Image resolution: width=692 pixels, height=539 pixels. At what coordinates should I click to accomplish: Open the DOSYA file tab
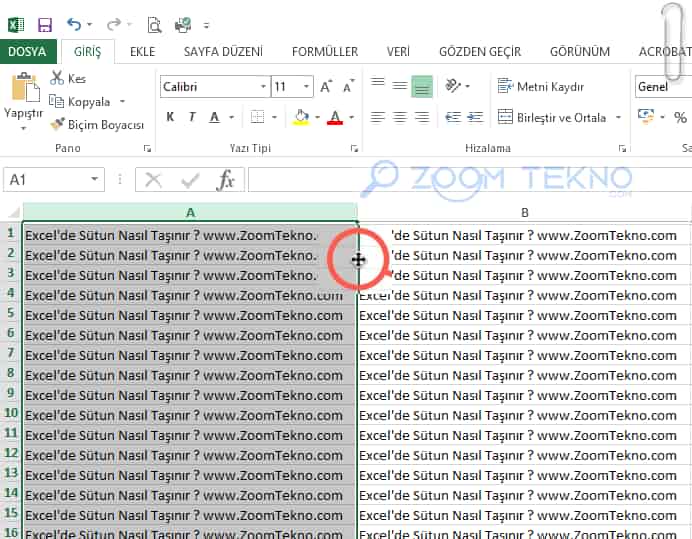[27, 52]
